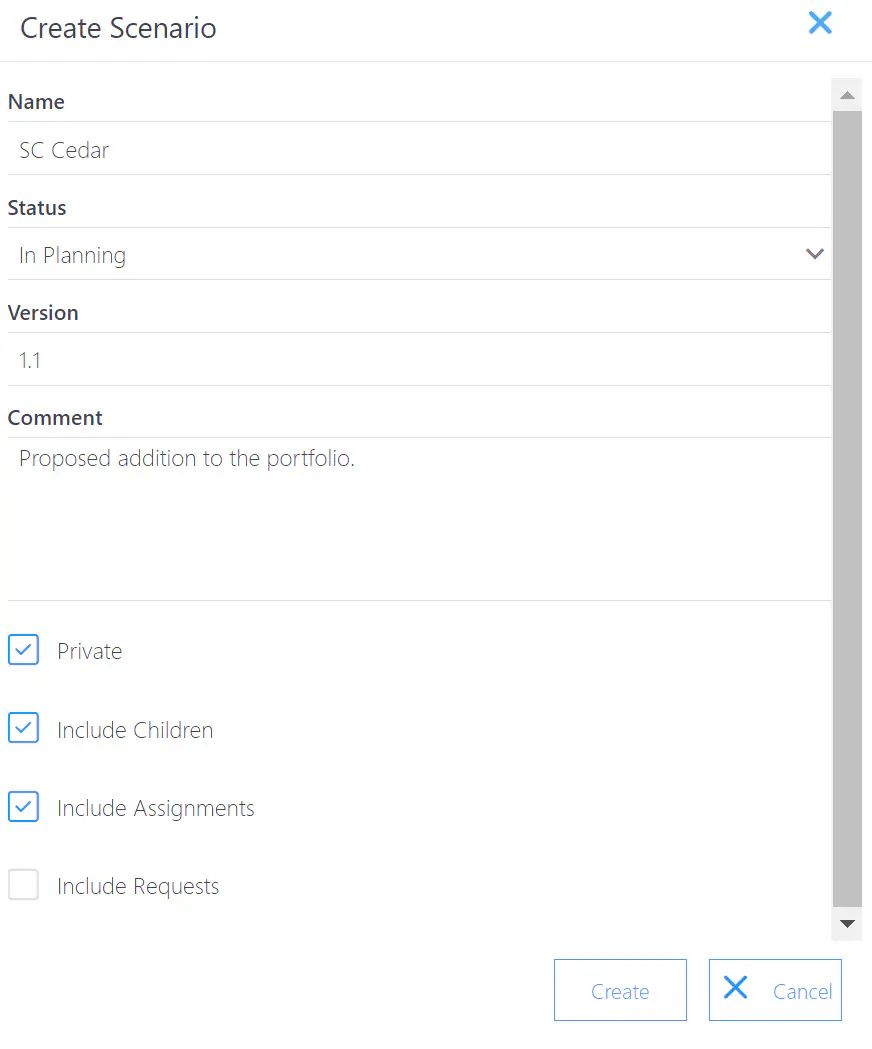This screenshot has width=872, height=1049.
Task: Toggle the Include Children checkbox
Action: (x=23, y=728)
